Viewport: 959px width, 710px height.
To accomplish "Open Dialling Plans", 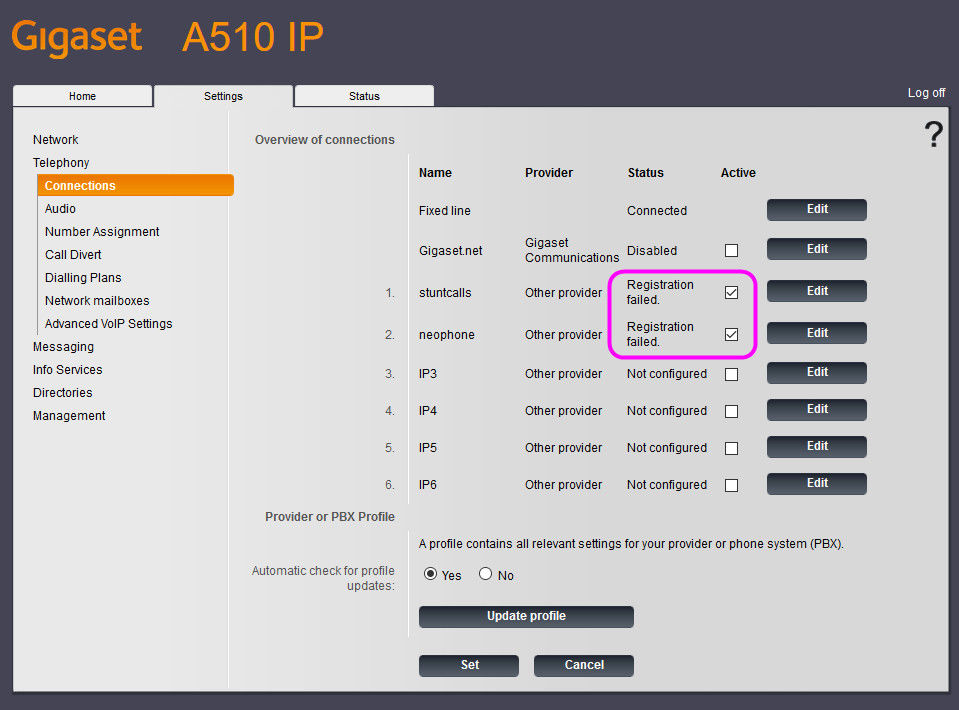I will point(83,278).
